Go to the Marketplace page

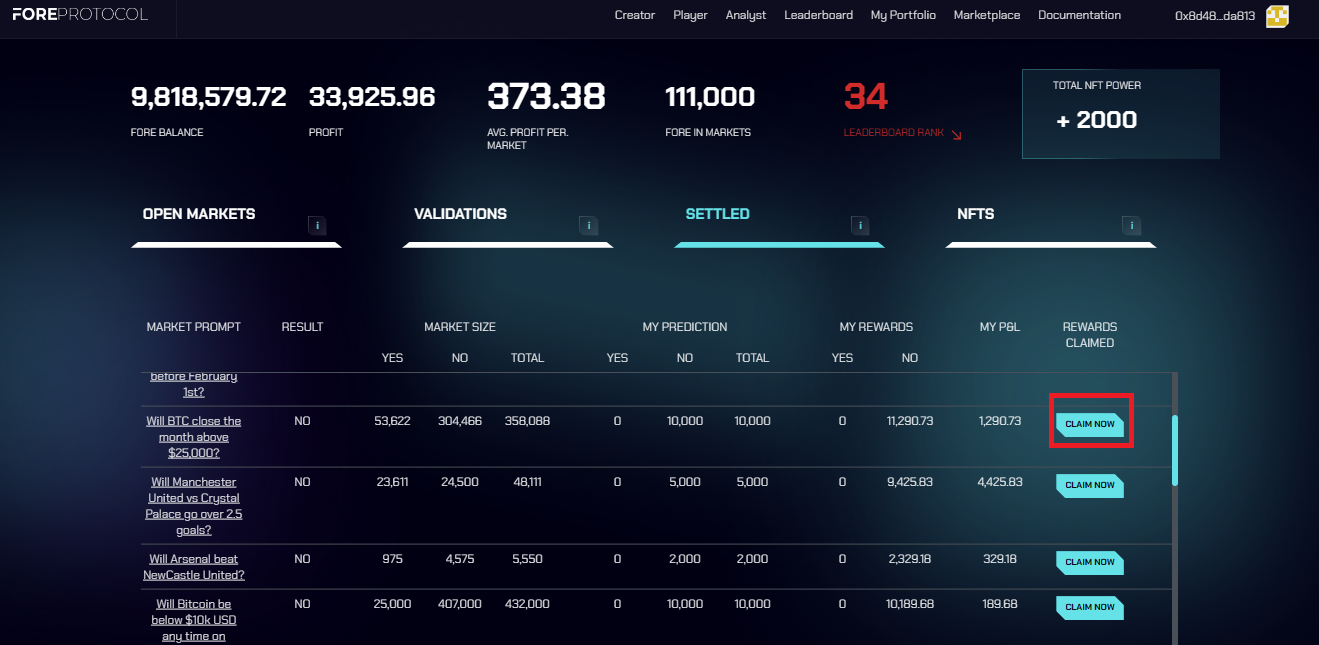tap(986, 15)
